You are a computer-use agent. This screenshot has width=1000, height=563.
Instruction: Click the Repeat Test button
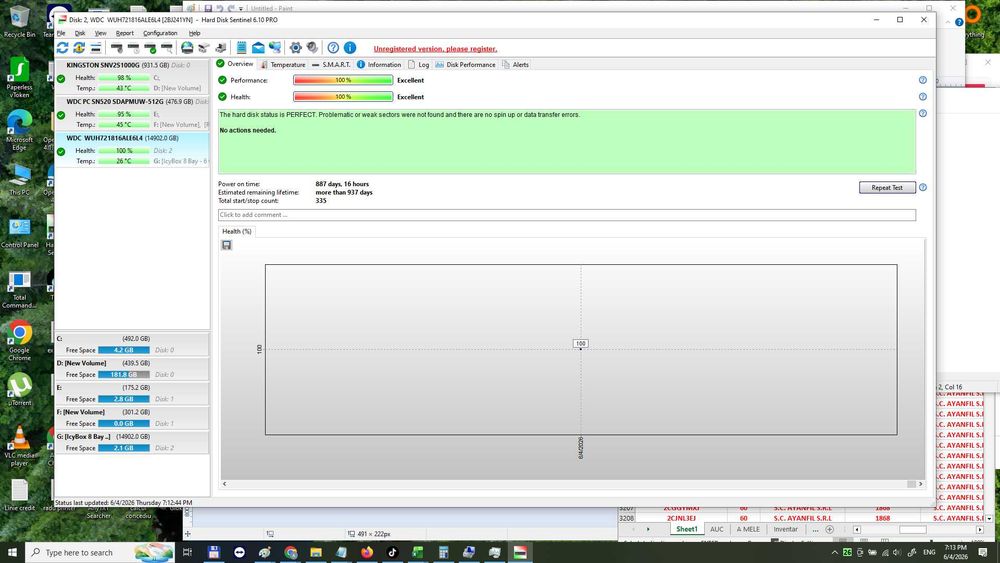(887, 187)
